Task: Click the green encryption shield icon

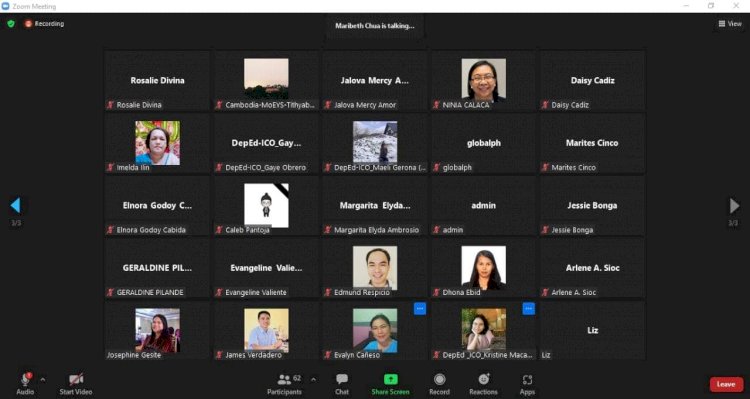Action: 11,23
